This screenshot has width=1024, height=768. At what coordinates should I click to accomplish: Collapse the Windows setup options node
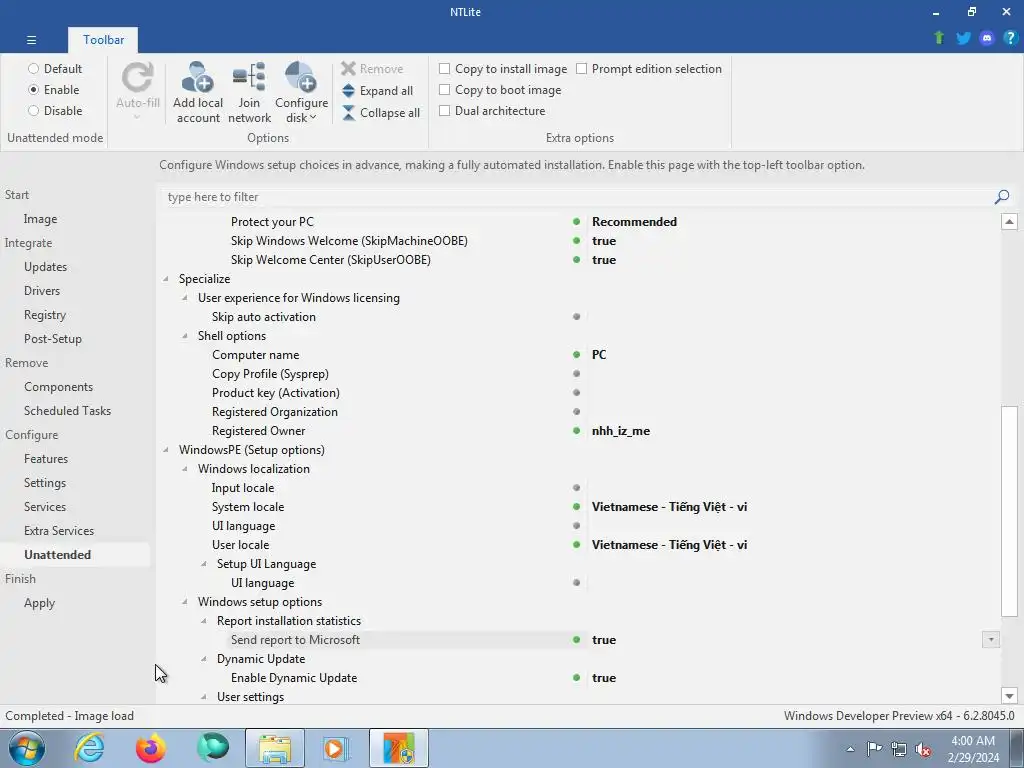click(x=185, y=602)
